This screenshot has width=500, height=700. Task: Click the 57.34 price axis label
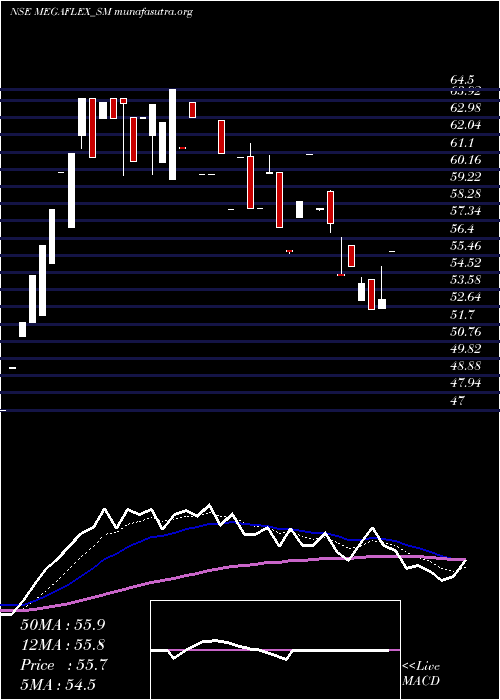point(466,211)
